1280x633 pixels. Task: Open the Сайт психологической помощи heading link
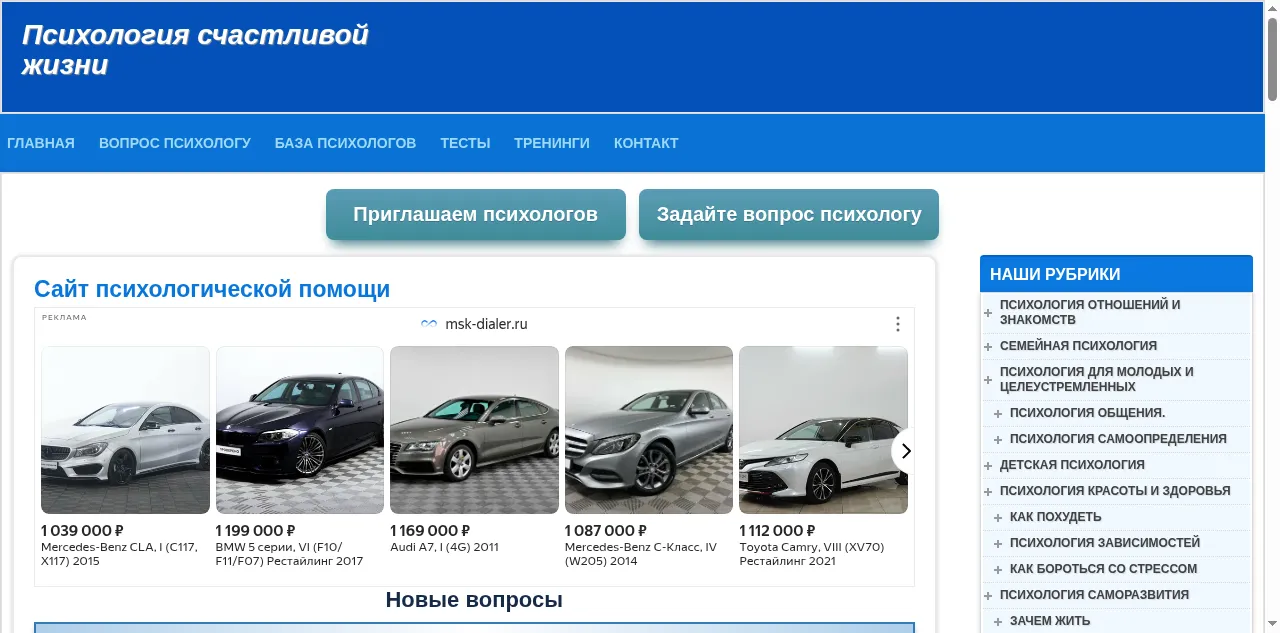(212, 289)
